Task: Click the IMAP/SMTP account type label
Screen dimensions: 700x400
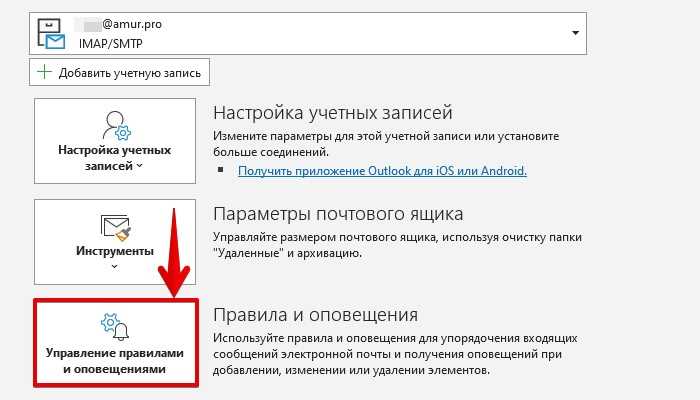Action: coord(111,44)
